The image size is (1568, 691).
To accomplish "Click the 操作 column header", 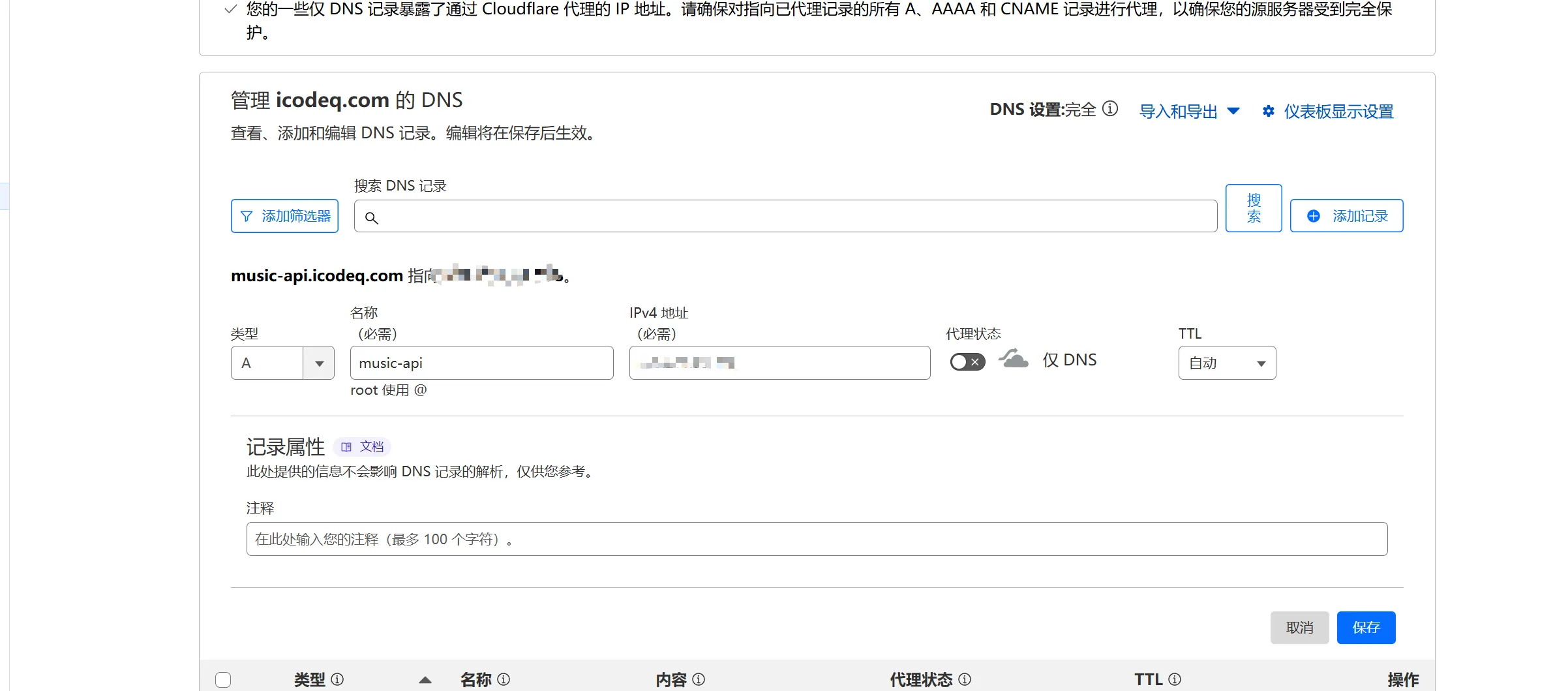I will tap(1403, 680).
